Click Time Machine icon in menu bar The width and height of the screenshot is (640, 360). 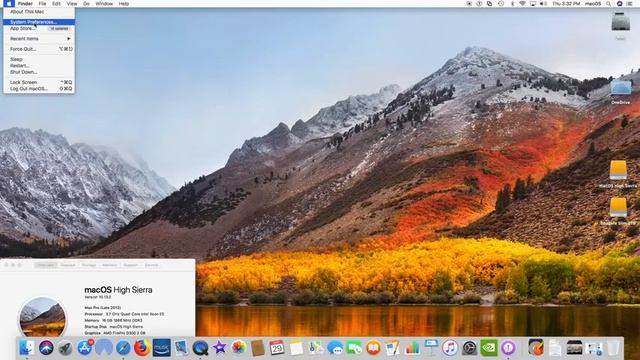click(x=501, y=4)
